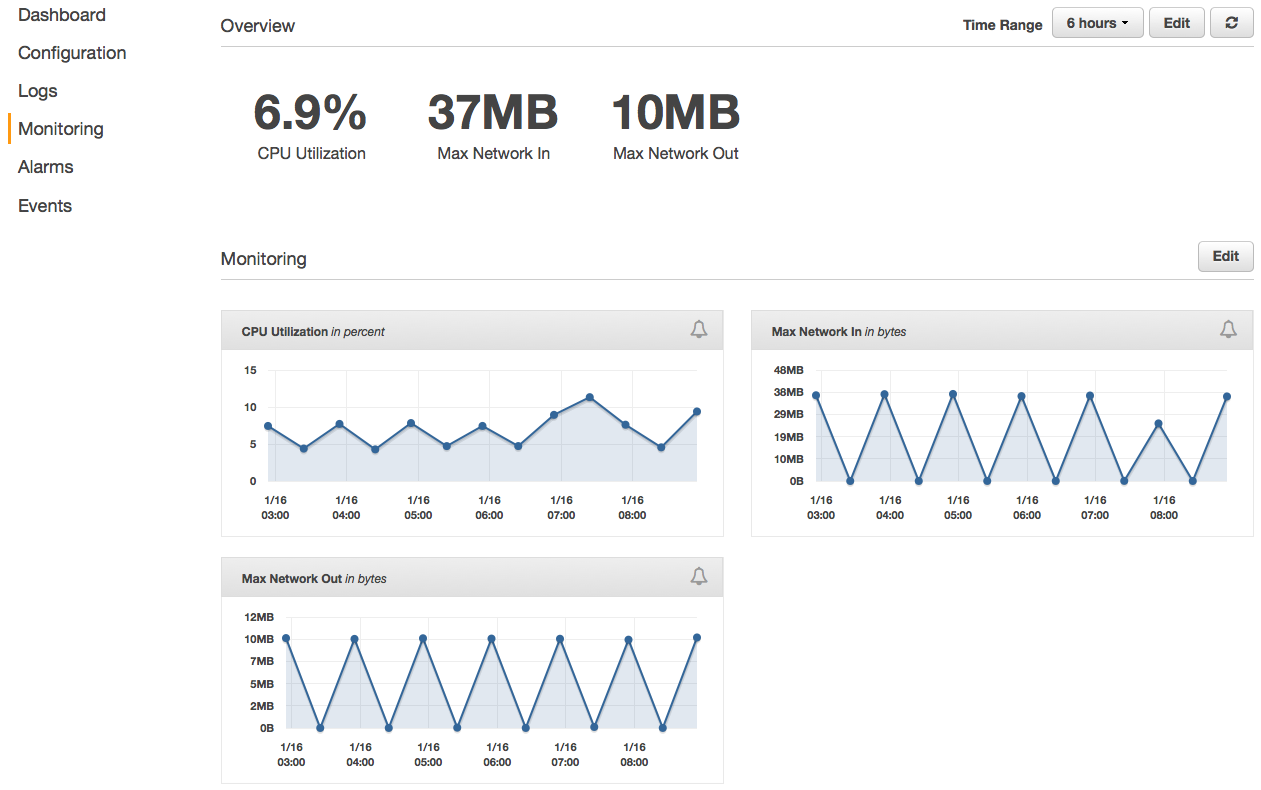Open Dashboard in the sidebar
This screenshot has height=790, width=1261.
click(x=62, y=15)
